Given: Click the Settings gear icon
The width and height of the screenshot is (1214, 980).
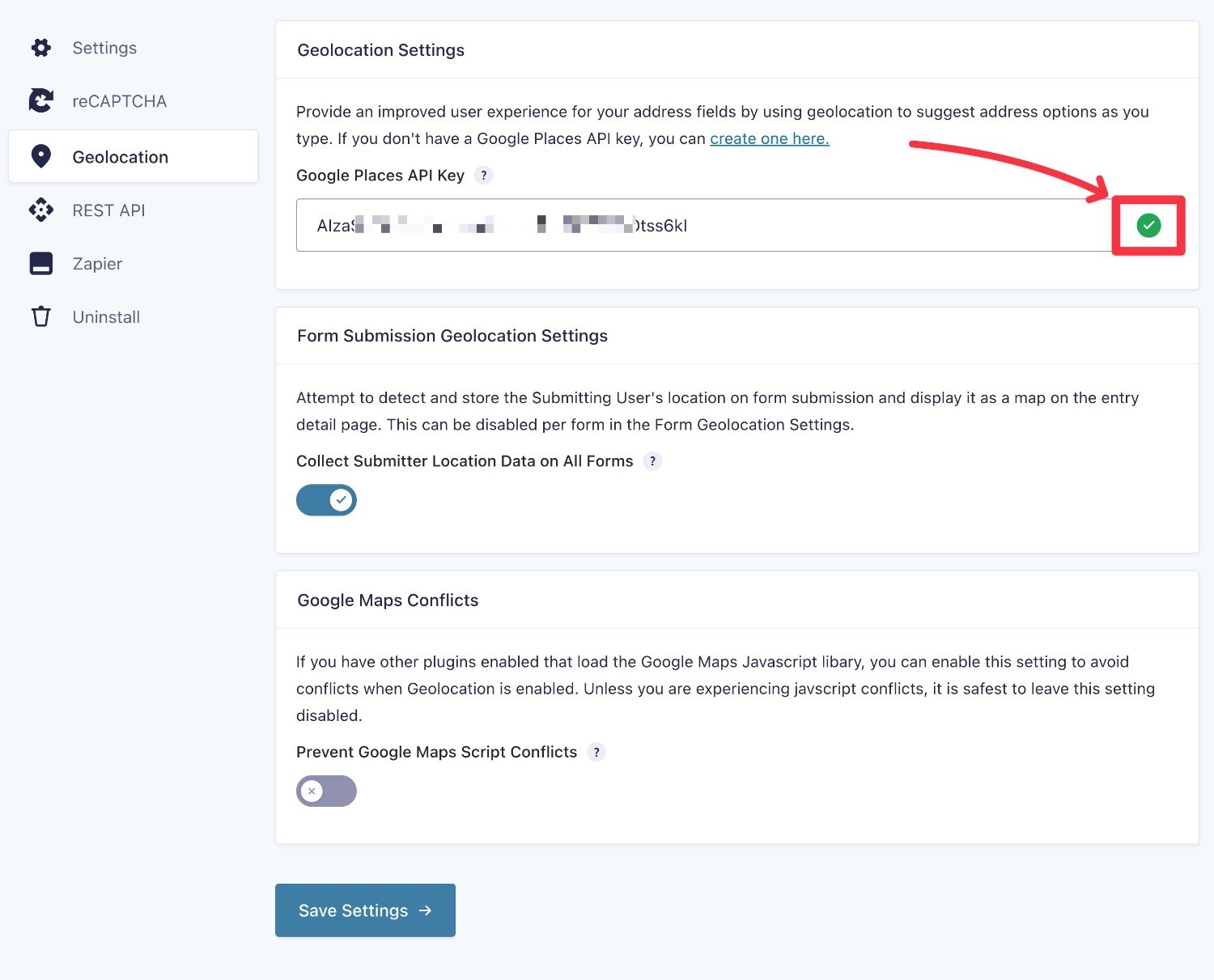Looking at the screenshot, I should (40, 48).
